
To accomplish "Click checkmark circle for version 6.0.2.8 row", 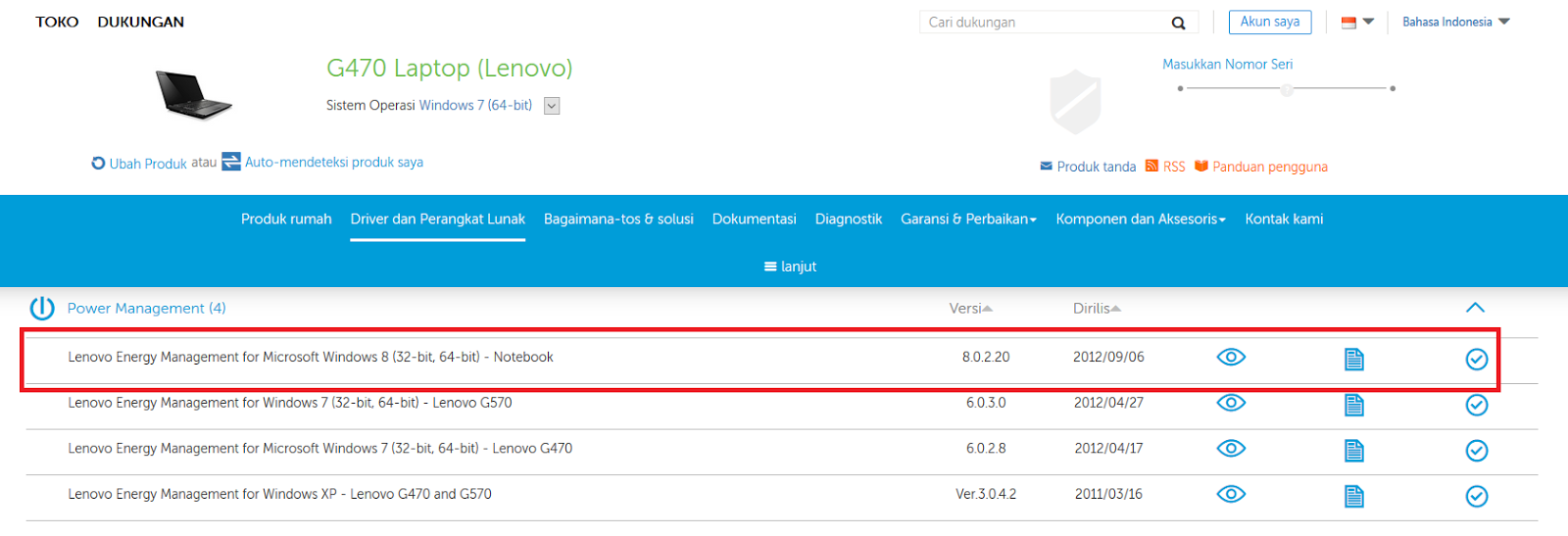I will pos(1477,450).
